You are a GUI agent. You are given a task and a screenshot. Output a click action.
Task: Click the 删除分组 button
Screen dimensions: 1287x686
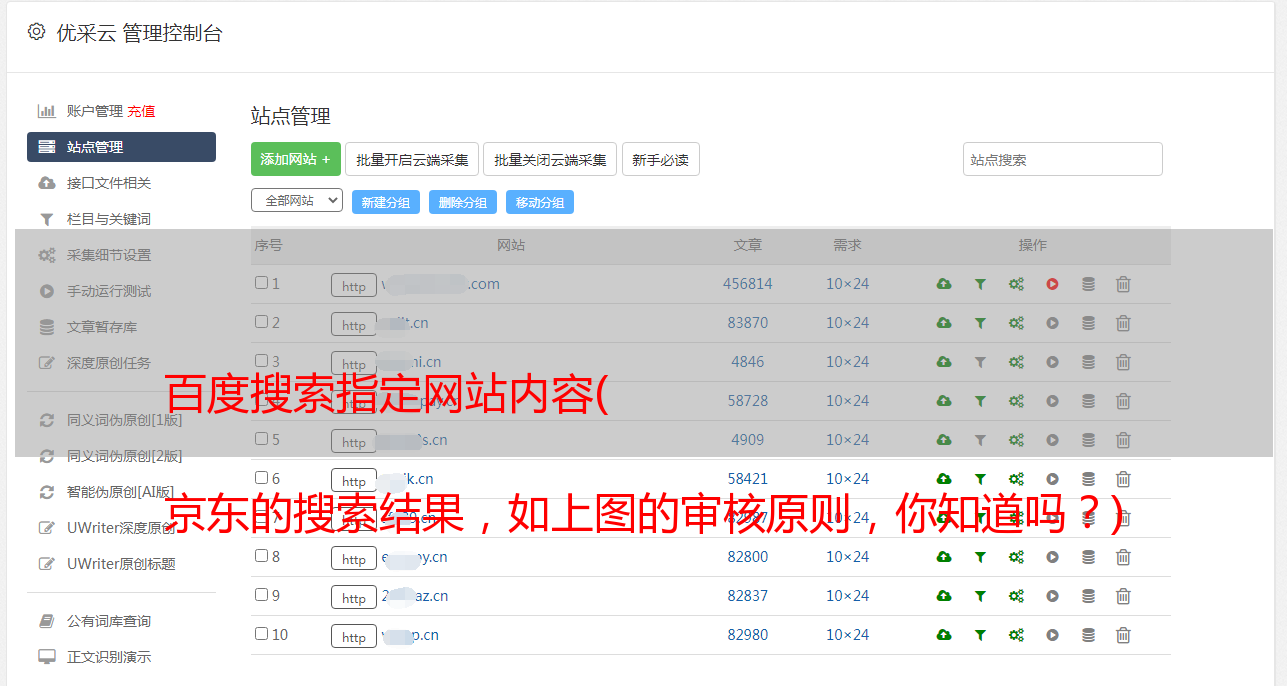(463, 202)
